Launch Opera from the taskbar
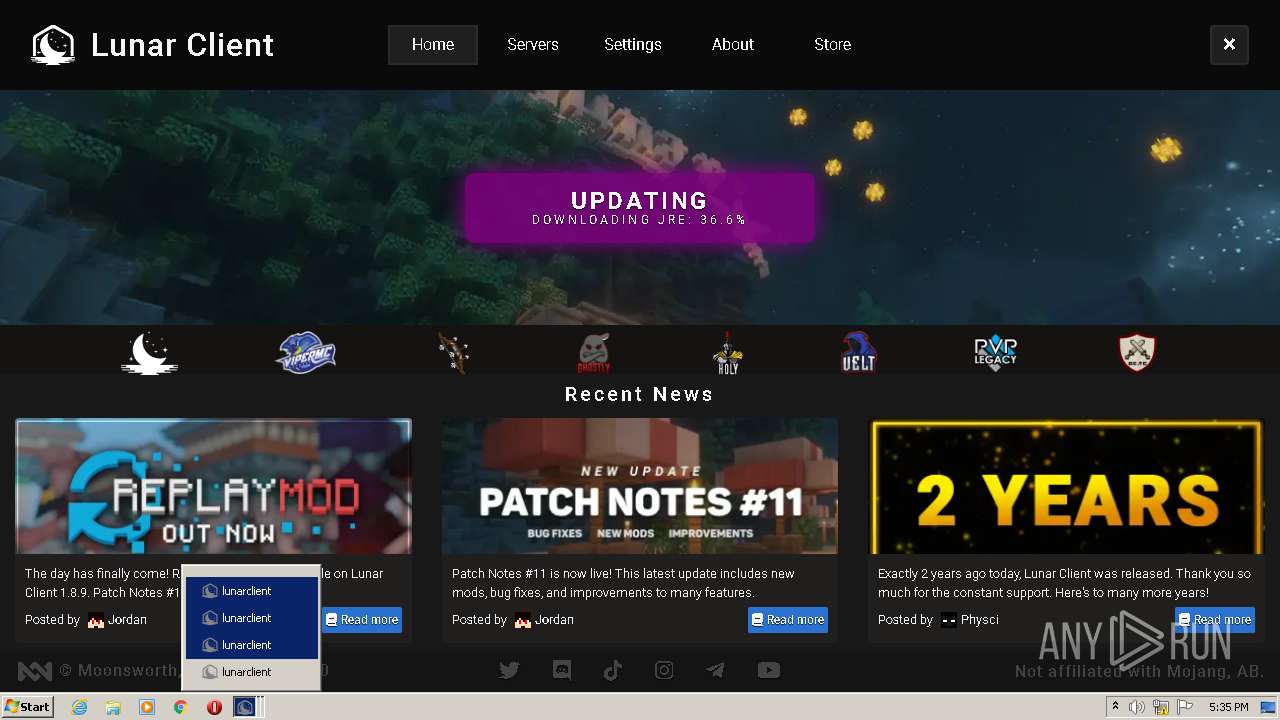The width and height of the screenshot is (1280, 720). pyautogui.click(x=214, y=707)
